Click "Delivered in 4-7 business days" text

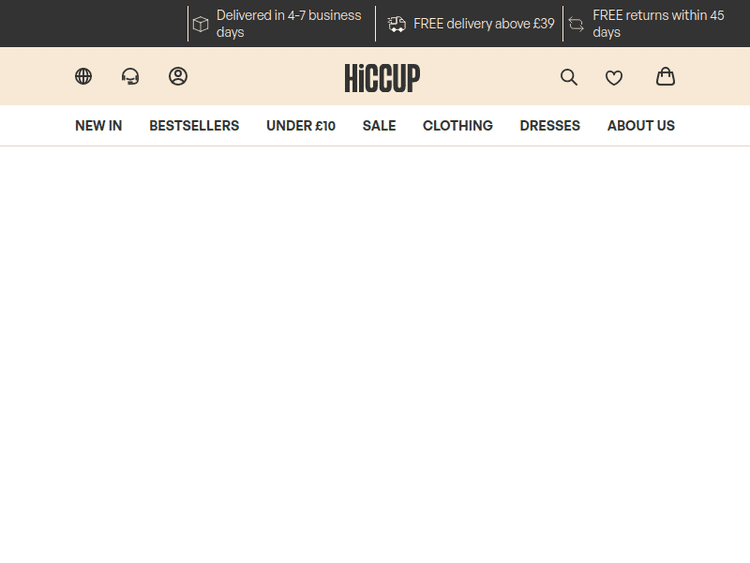[x=288, y=24]
